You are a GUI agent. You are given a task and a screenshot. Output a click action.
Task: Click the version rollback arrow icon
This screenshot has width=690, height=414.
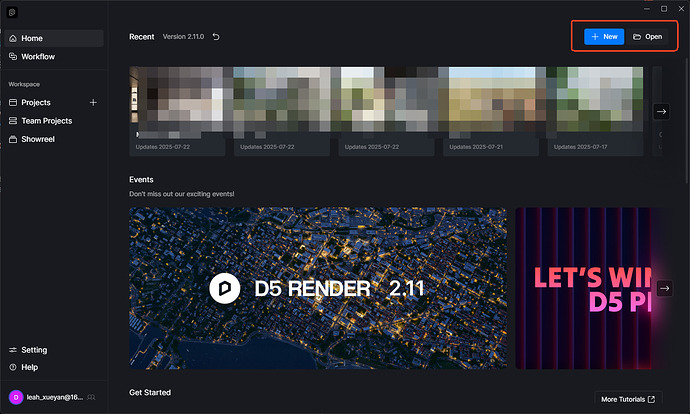tap(216, 37)
